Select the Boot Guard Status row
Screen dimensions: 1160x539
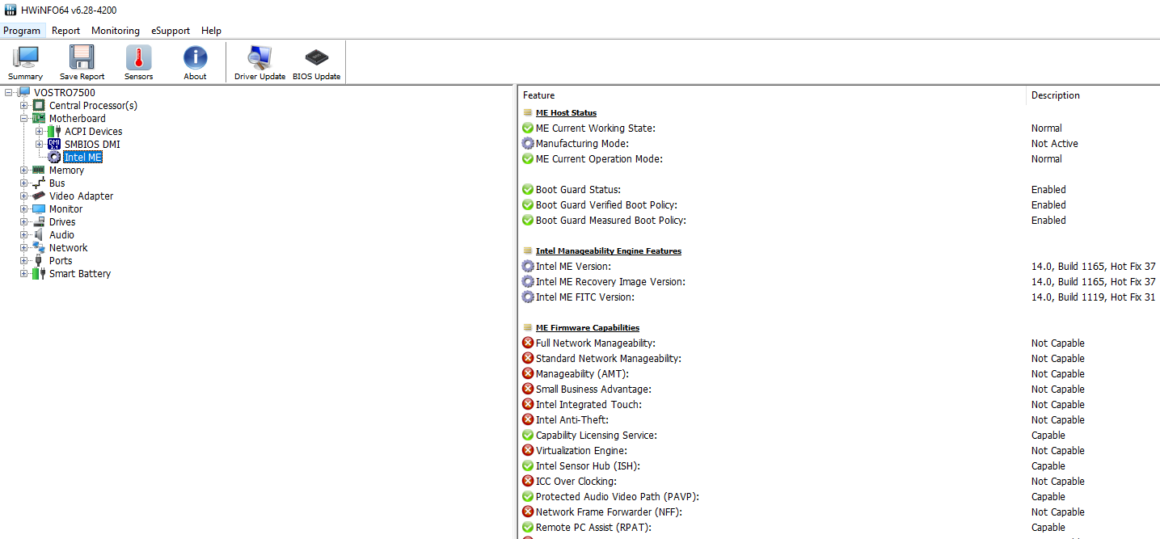(x=839, y=190)
